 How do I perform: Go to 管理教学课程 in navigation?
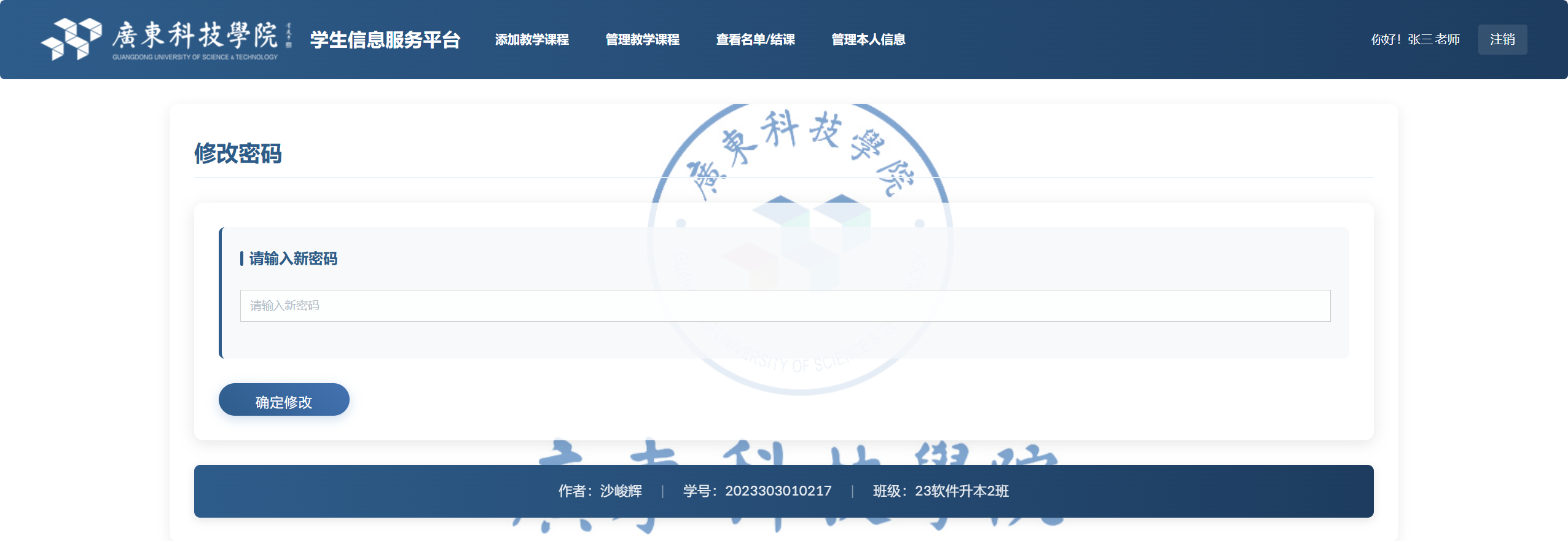642,40
